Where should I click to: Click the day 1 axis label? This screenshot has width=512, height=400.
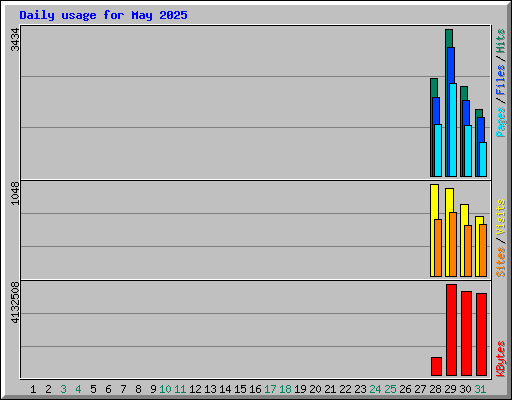[33, 389]
